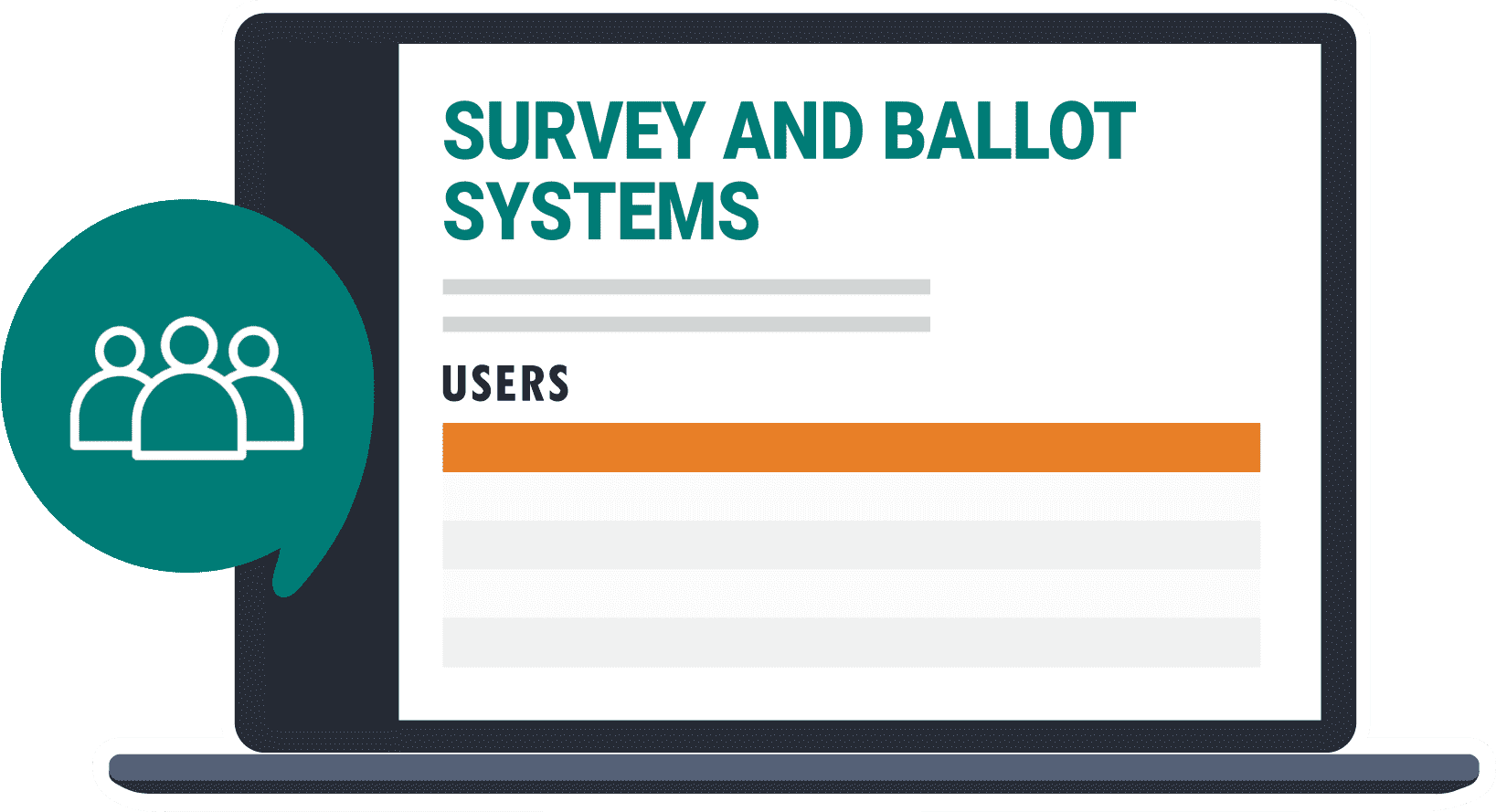
Task: Select the second white row between gray rows
Action: [851, 594]
